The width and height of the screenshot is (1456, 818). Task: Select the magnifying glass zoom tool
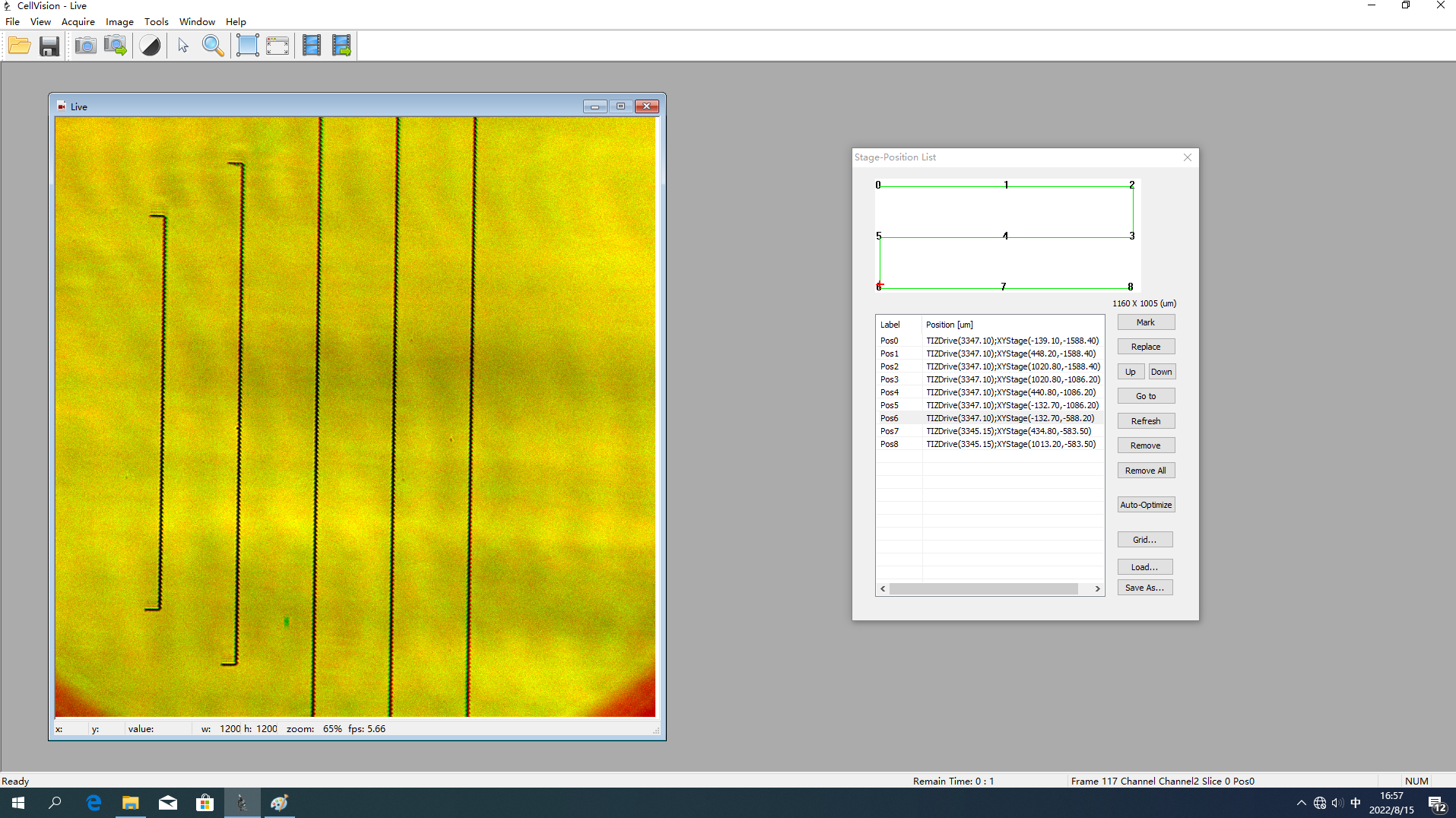(213, 46)
